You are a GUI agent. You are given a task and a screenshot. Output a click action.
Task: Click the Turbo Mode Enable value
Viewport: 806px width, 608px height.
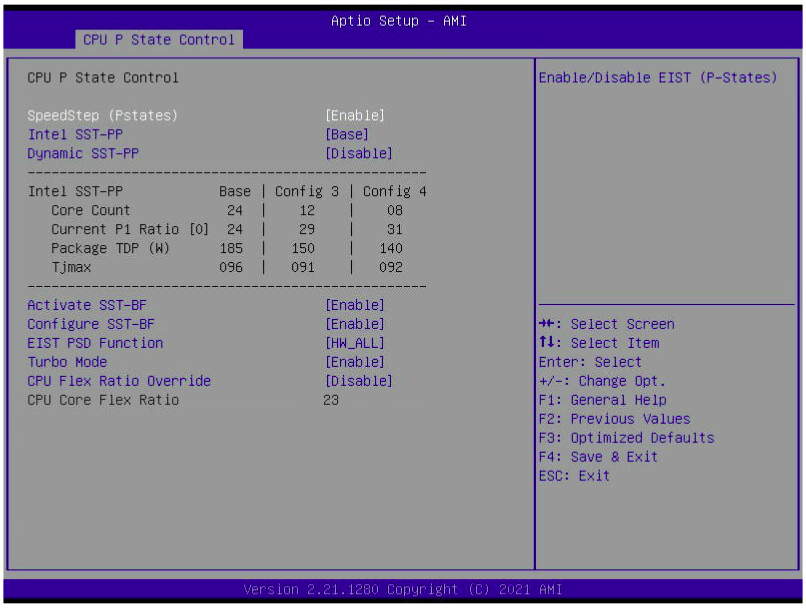pos(355,362)
